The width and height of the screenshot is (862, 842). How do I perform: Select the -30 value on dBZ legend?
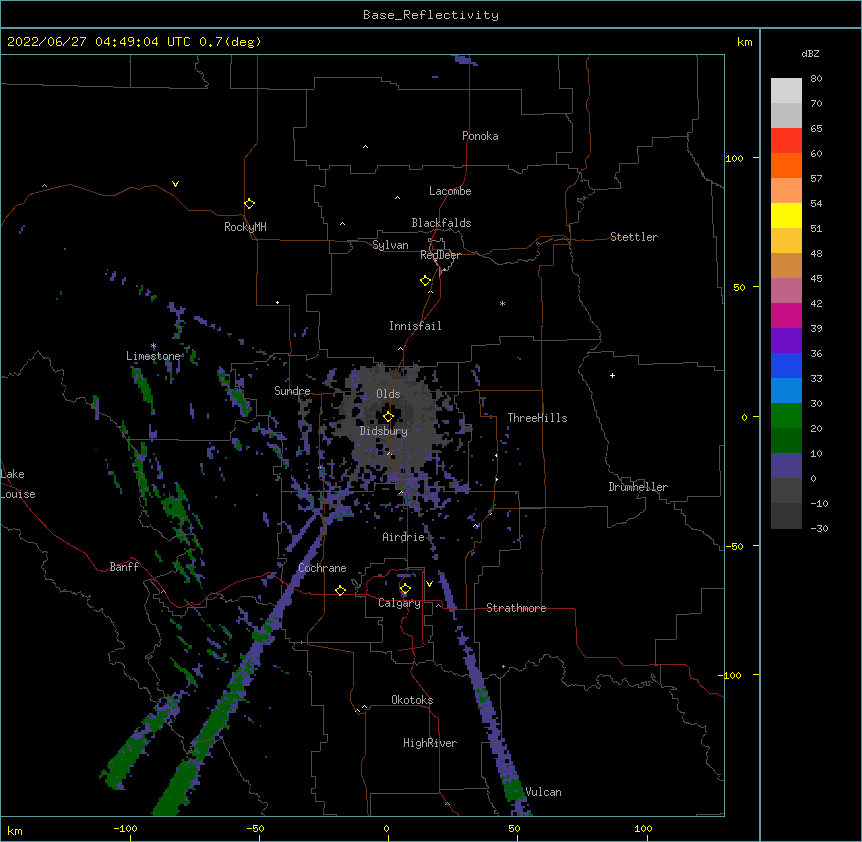[819, 528]
